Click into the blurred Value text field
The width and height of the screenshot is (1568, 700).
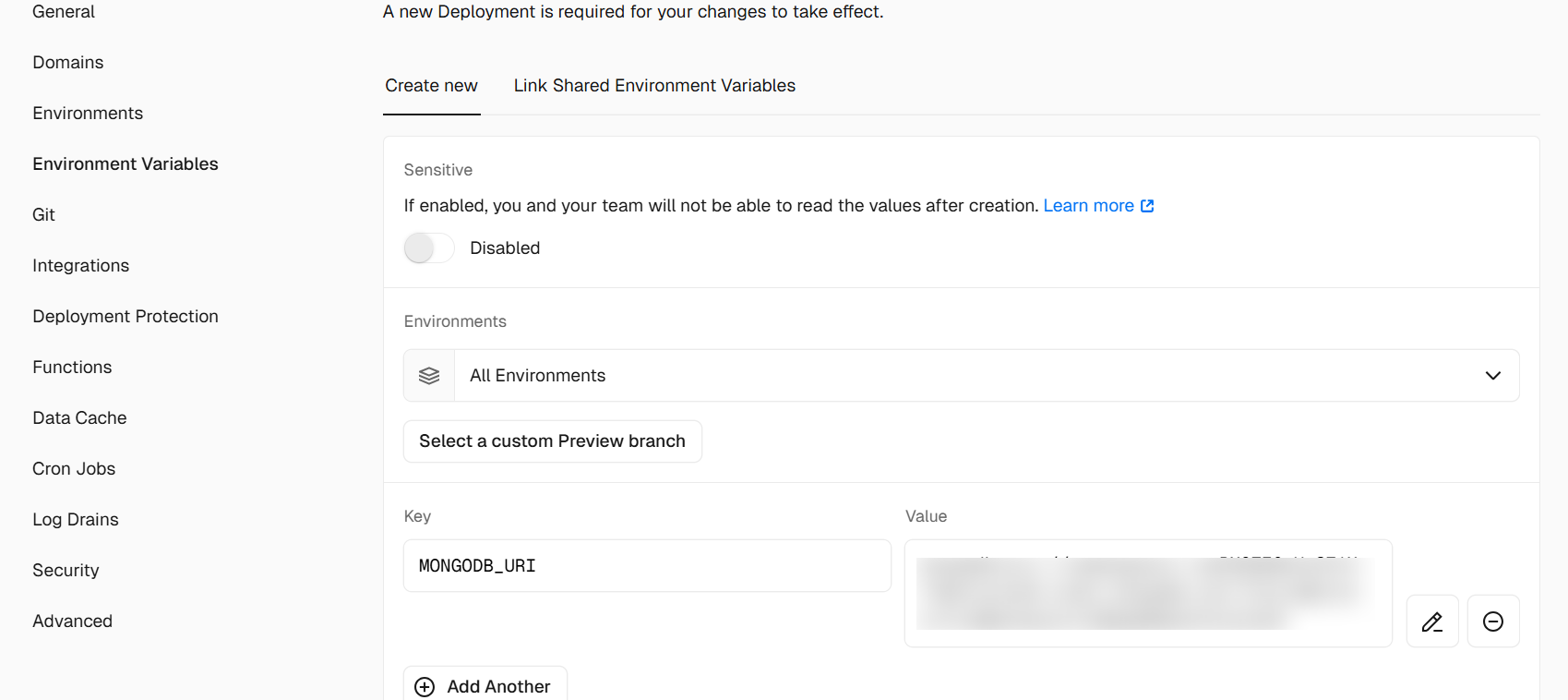coord(1147,593)
